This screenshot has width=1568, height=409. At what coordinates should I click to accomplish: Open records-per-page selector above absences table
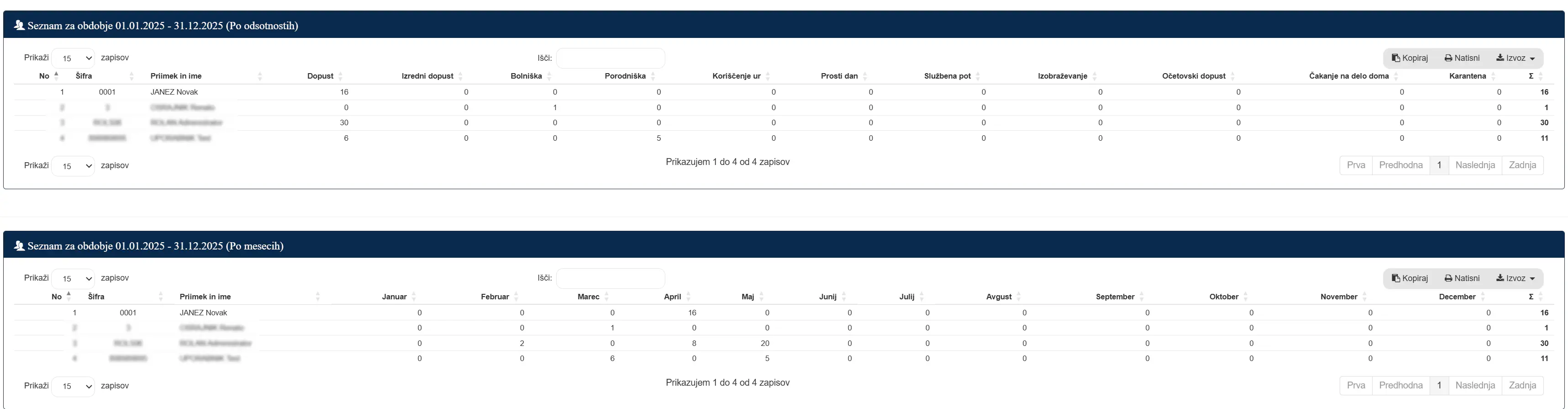(73, 58)
